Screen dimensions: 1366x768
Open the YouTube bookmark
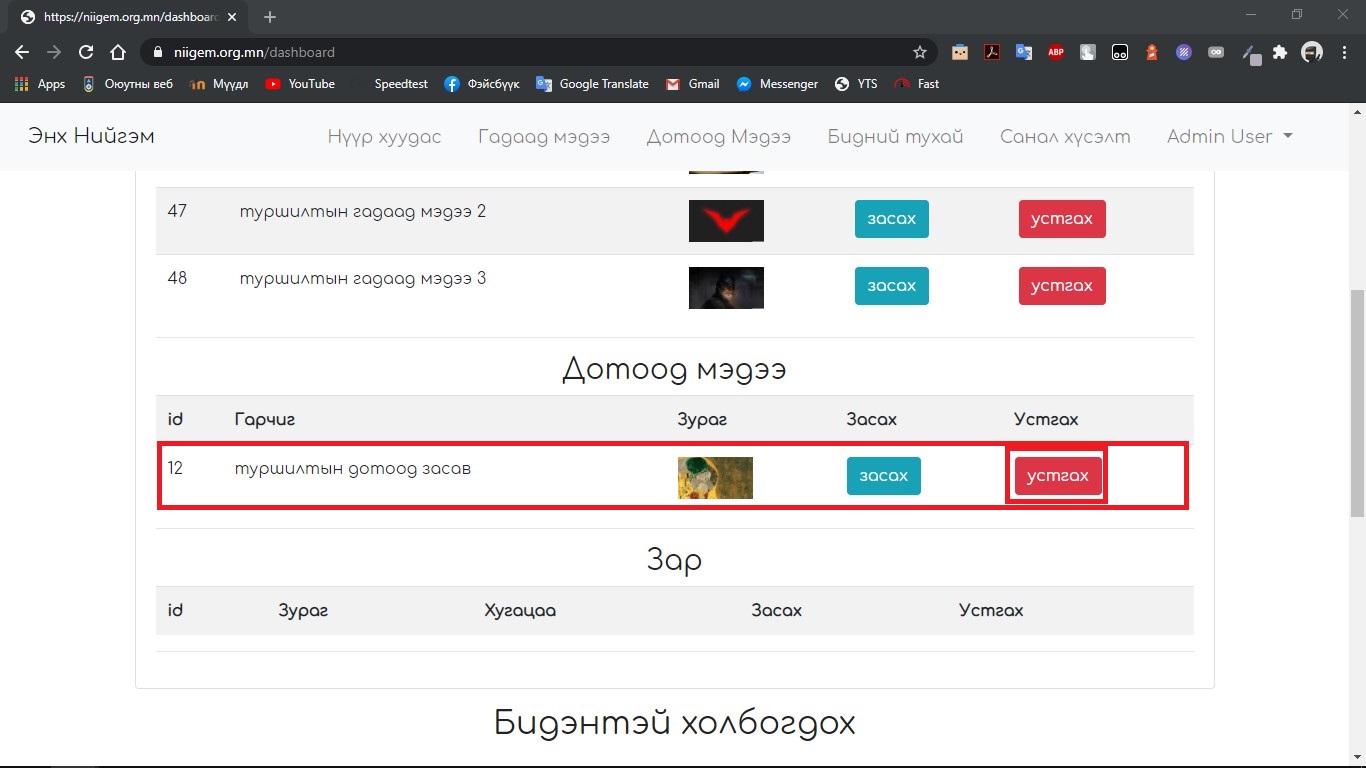tap(300, 84)
